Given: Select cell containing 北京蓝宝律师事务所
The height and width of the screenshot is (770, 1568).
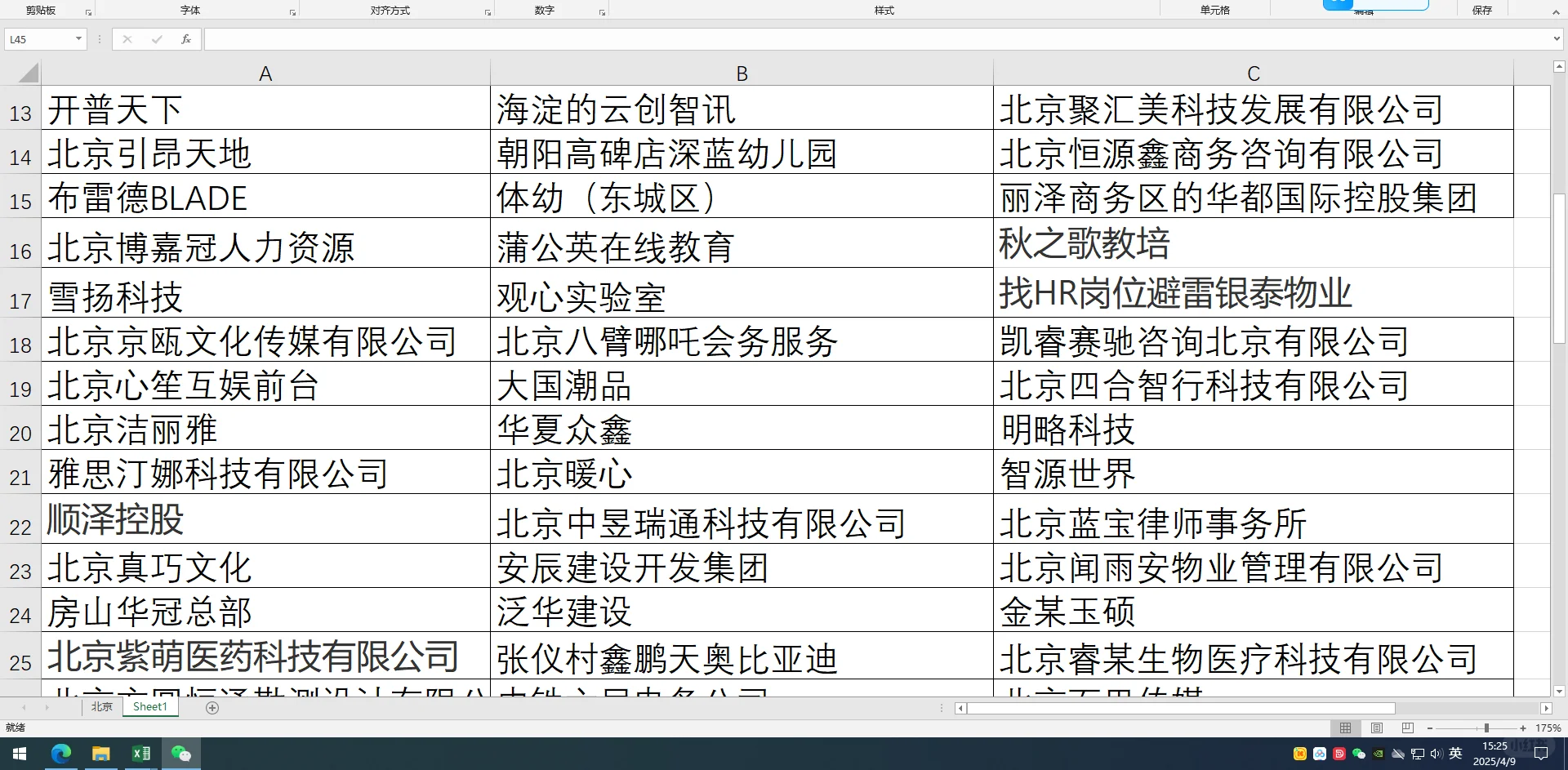Looking at the screenshot, I should (x=1254, y=519).
